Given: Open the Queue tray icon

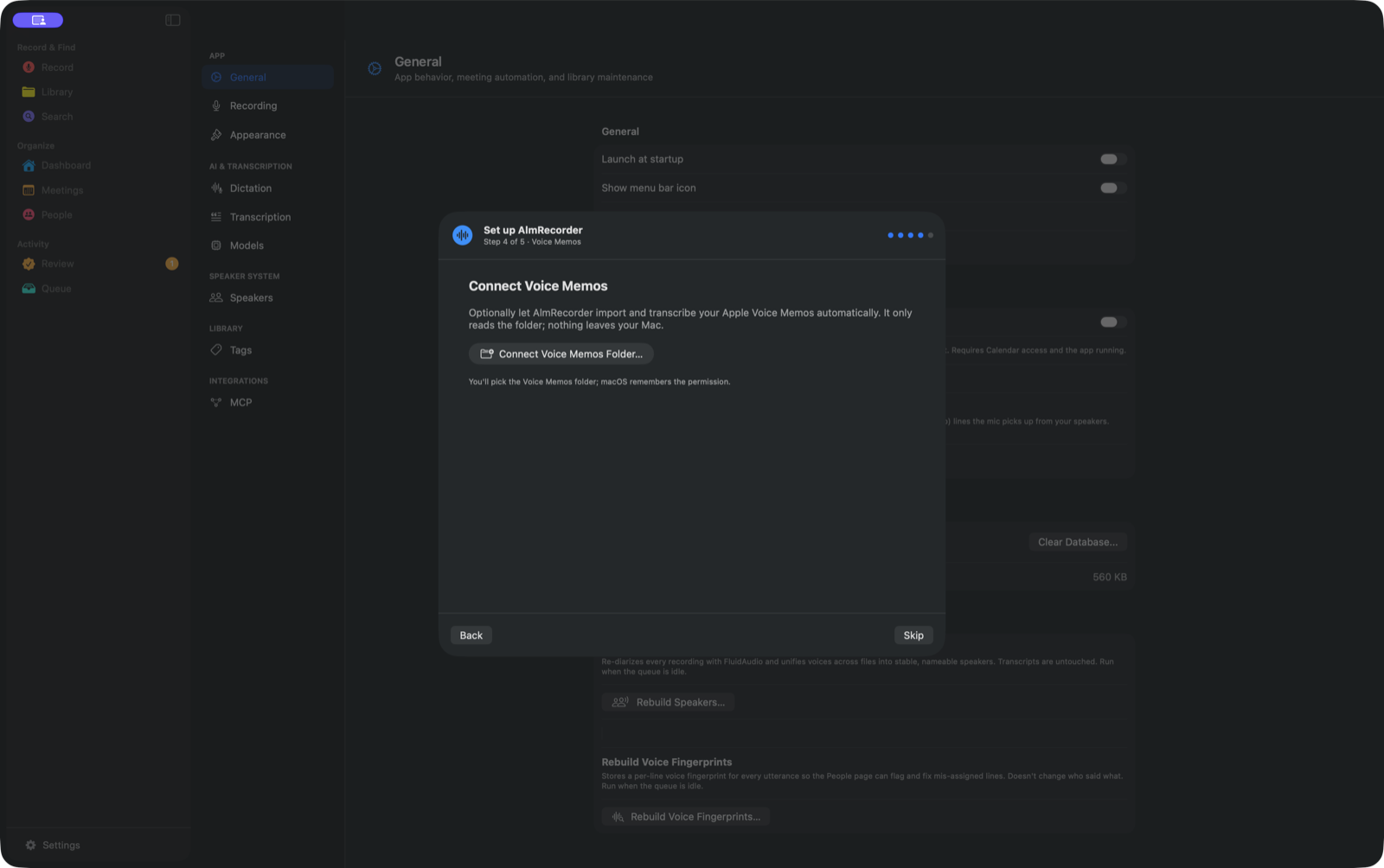Looking at the screenshot, I should point(29,289).
